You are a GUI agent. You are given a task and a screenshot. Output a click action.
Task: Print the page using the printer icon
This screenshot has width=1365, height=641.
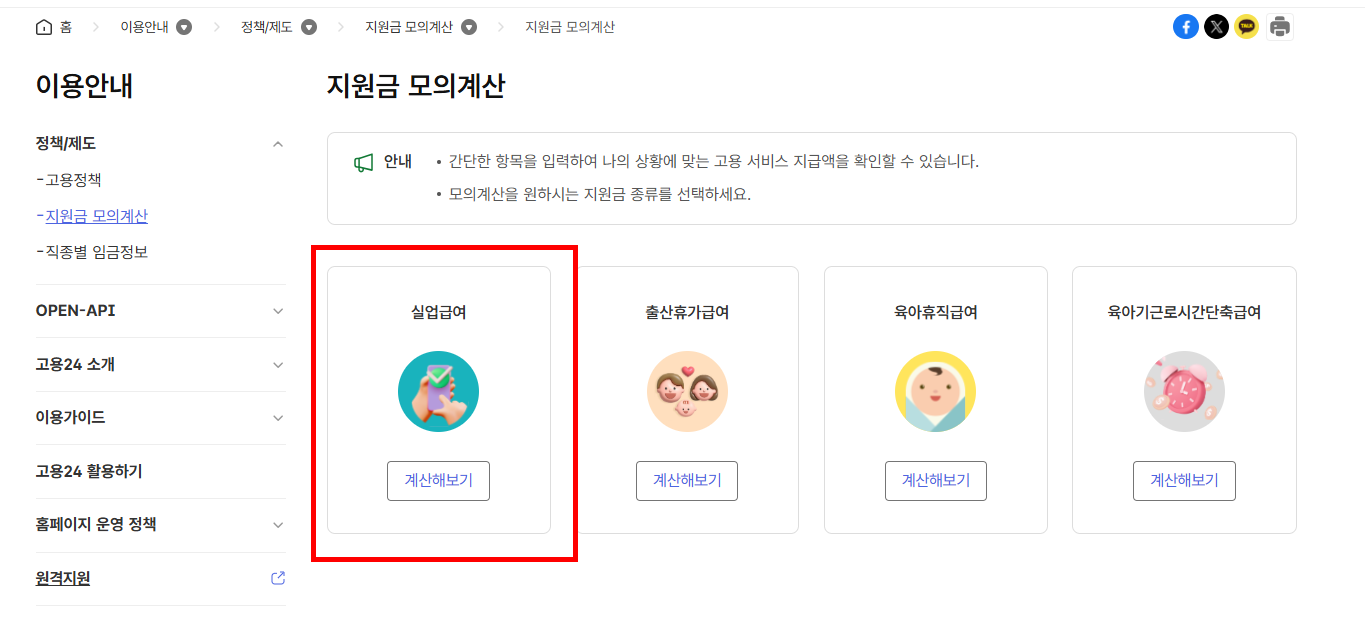click(x=1279, y=26)
